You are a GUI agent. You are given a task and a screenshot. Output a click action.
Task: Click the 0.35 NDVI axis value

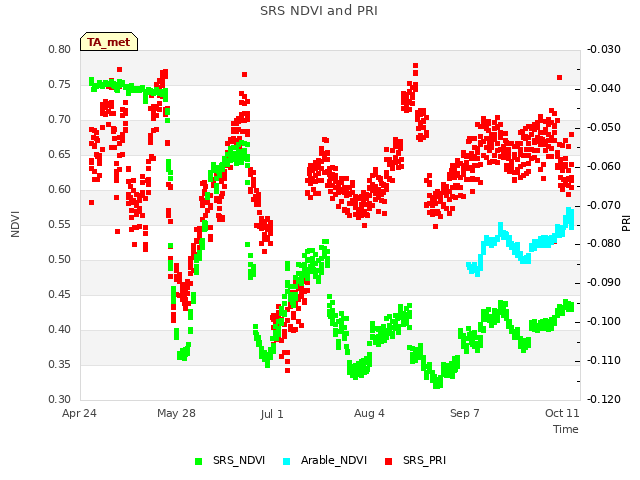tap(60, 364)
